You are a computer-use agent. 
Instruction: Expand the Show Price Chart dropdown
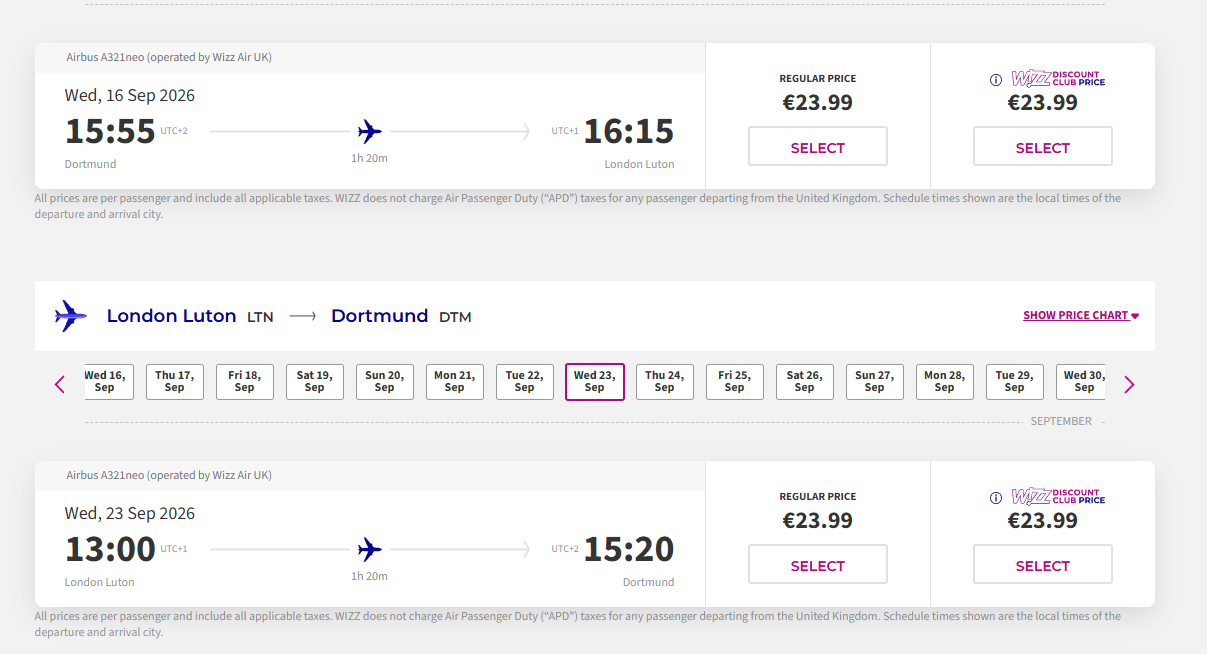[x=1081, y=315]
